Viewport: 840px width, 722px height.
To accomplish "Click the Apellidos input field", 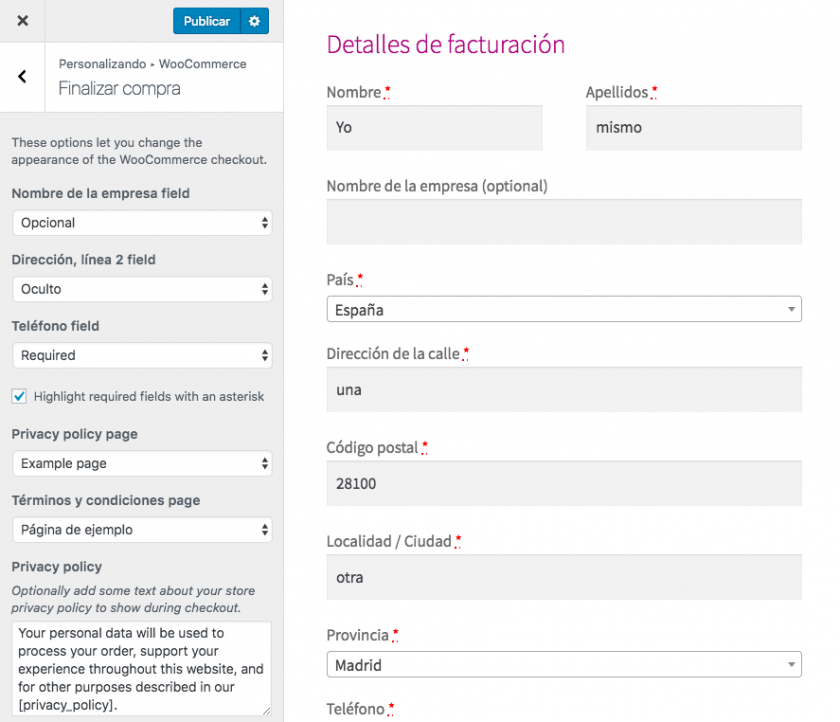I will [693, 128].
